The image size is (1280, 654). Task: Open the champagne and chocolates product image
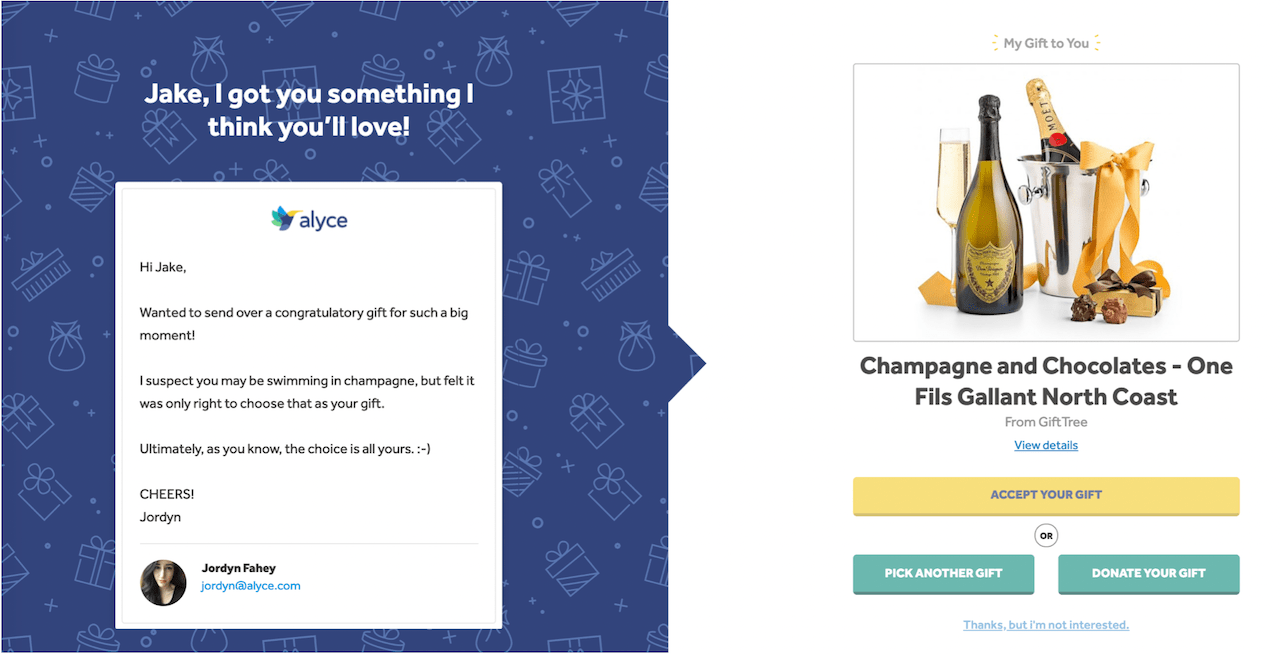coord(1046,203)
